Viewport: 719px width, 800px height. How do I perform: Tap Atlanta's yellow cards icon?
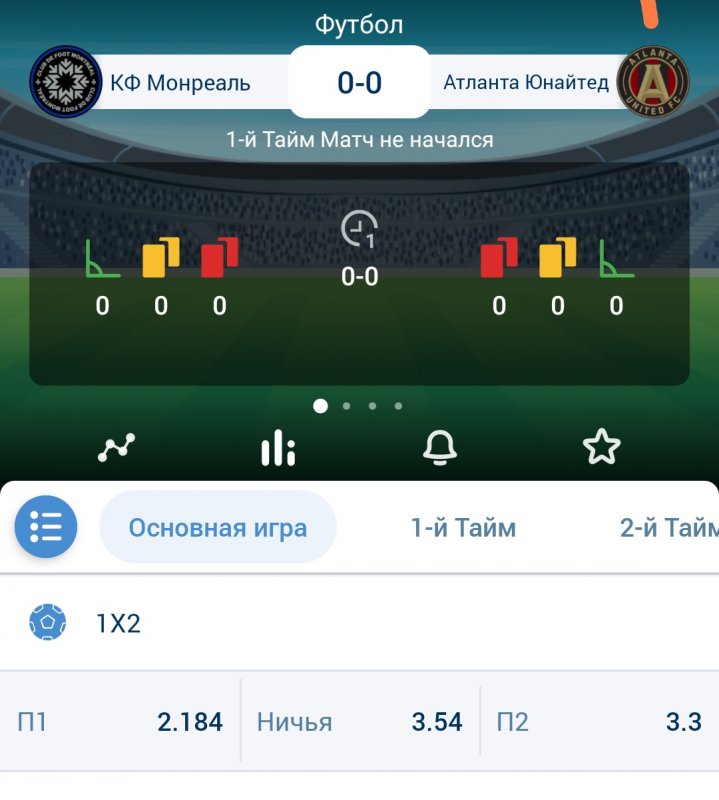[558, 257]
